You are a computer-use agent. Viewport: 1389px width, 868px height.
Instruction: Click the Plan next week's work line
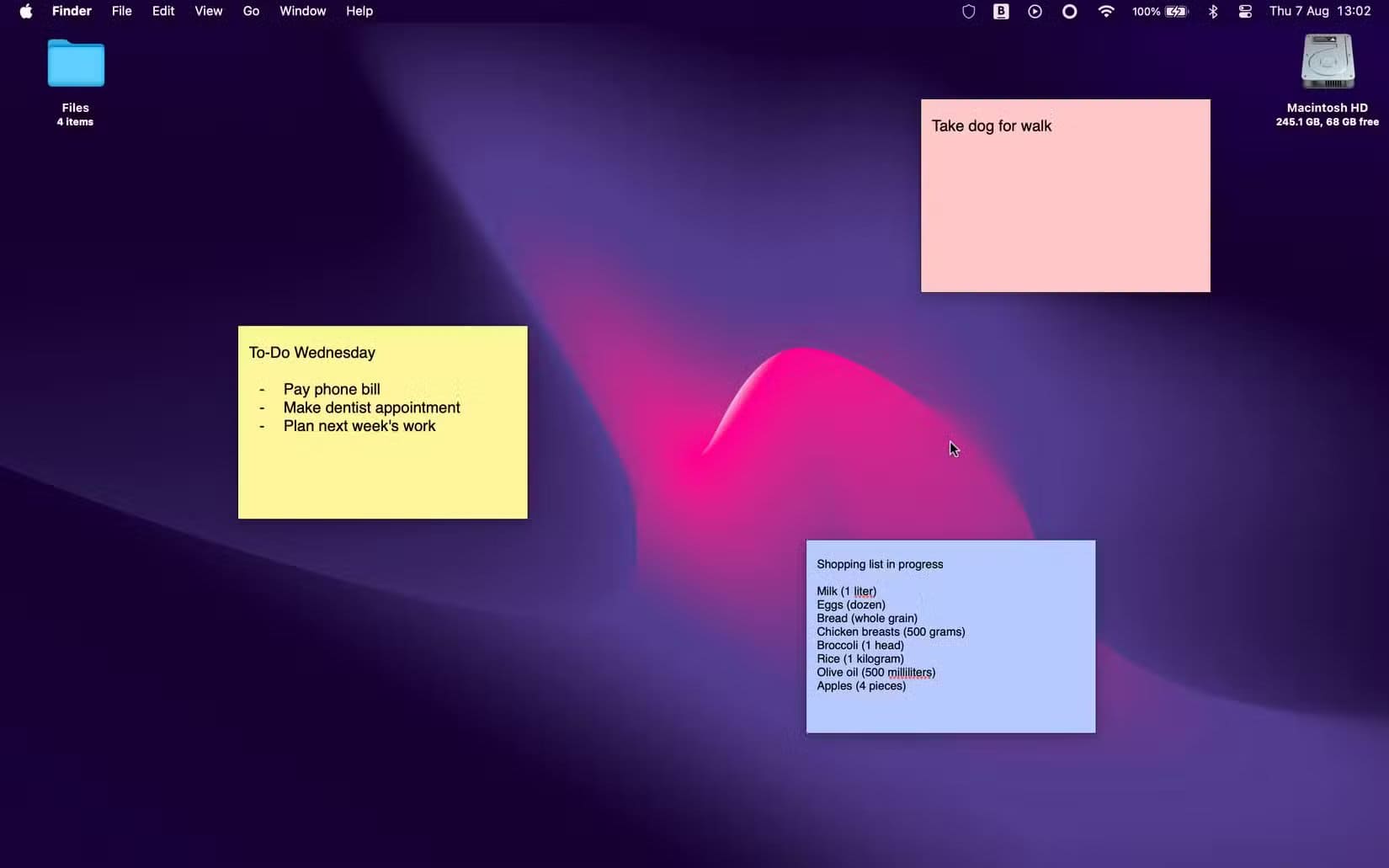[x=359, y=426]
